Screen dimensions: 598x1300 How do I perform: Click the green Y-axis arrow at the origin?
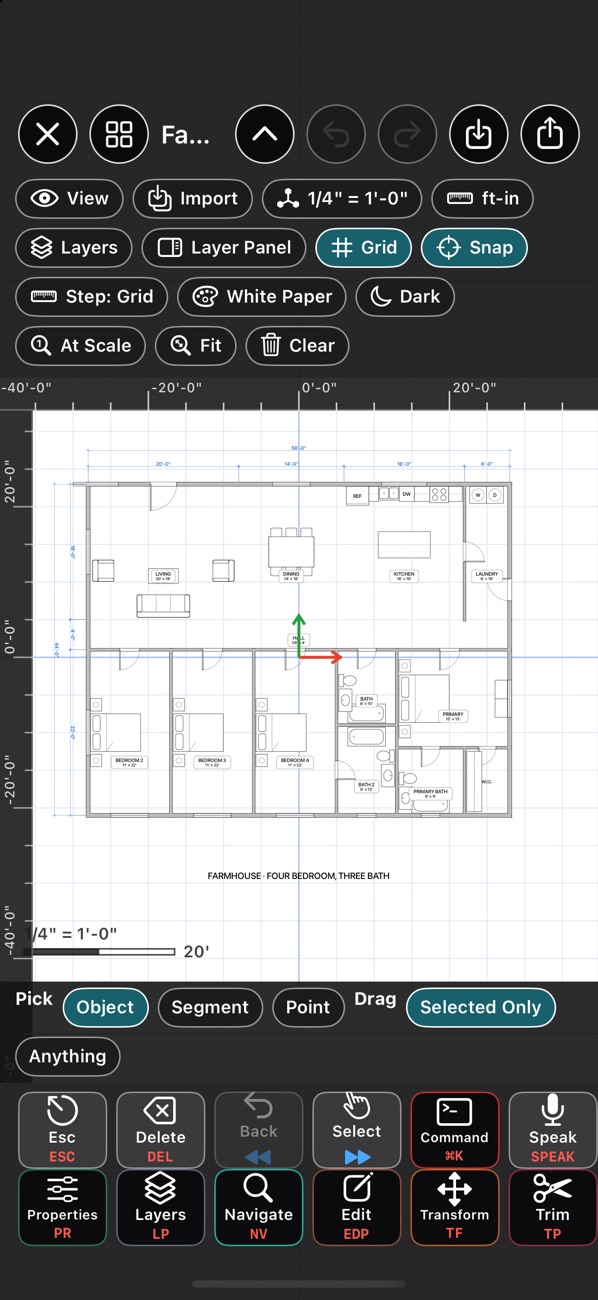299,635
